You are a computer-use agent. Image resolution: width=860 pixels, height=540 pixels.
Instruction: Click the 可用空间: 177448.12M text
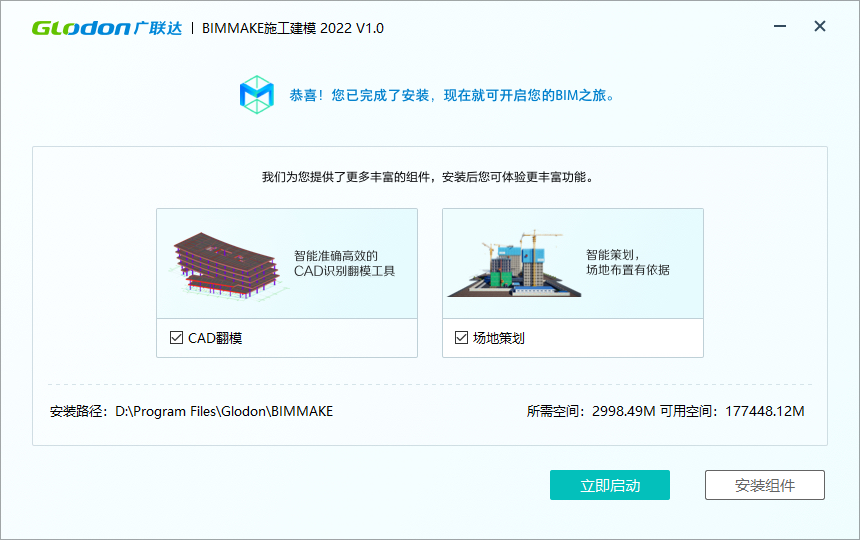732,411
